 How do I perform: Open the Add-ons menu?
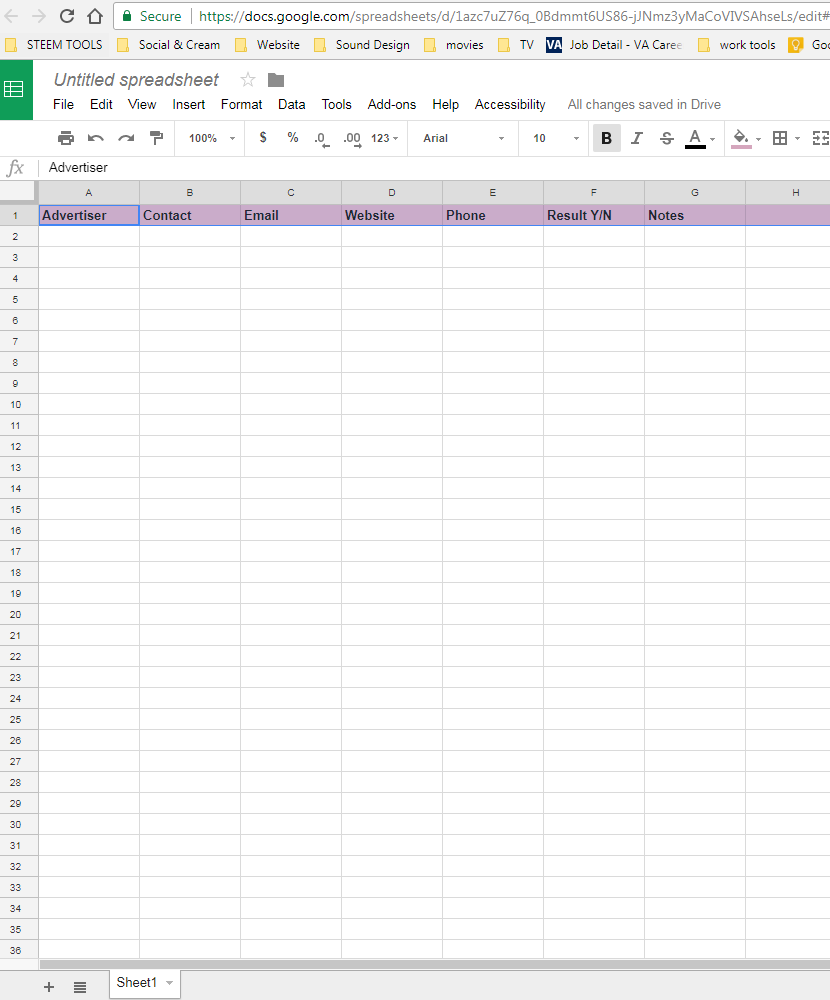point(392,105)
